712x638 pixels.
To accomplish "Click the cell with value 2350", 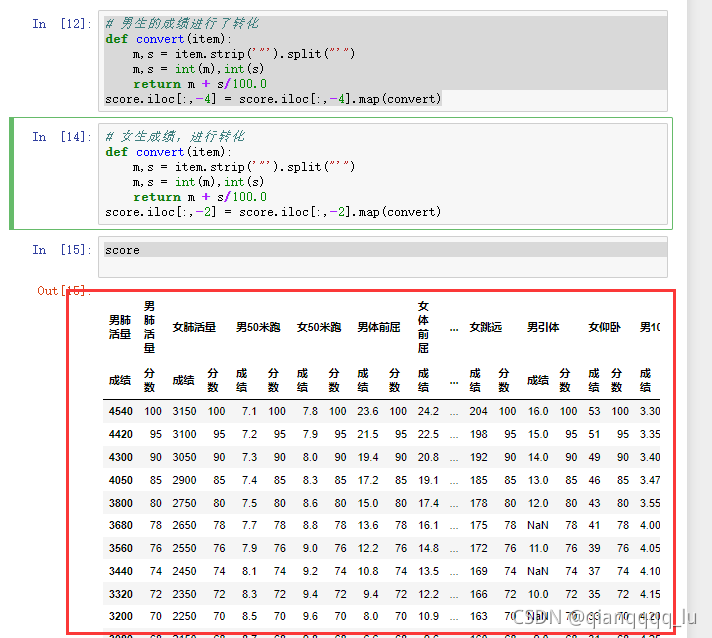I will (184, 594).
